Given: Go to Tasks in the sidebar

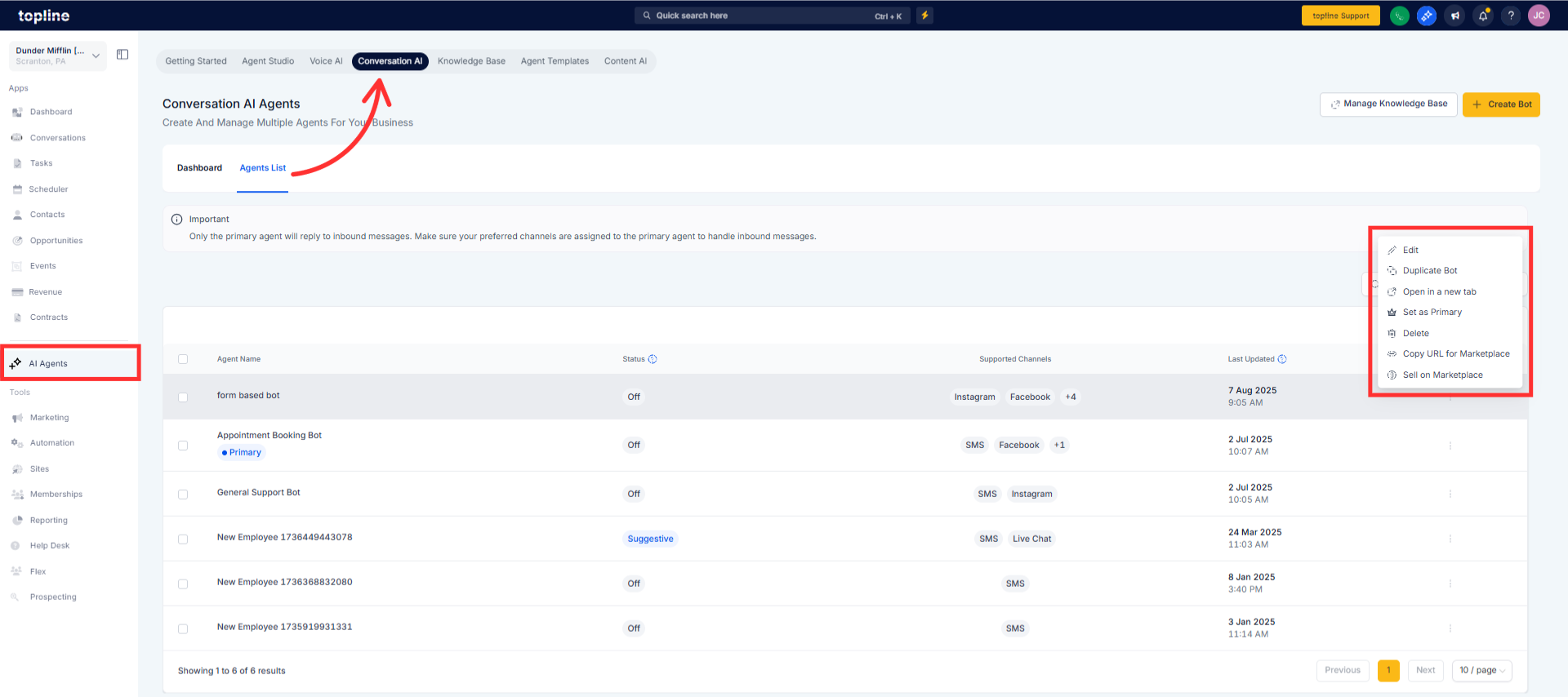Looking at the screenshot, I should [x=41, y=163].
